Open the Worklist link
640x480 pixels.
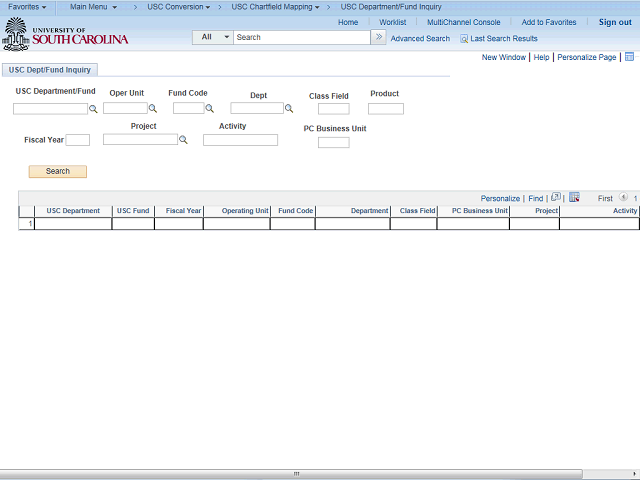[392, 22]
